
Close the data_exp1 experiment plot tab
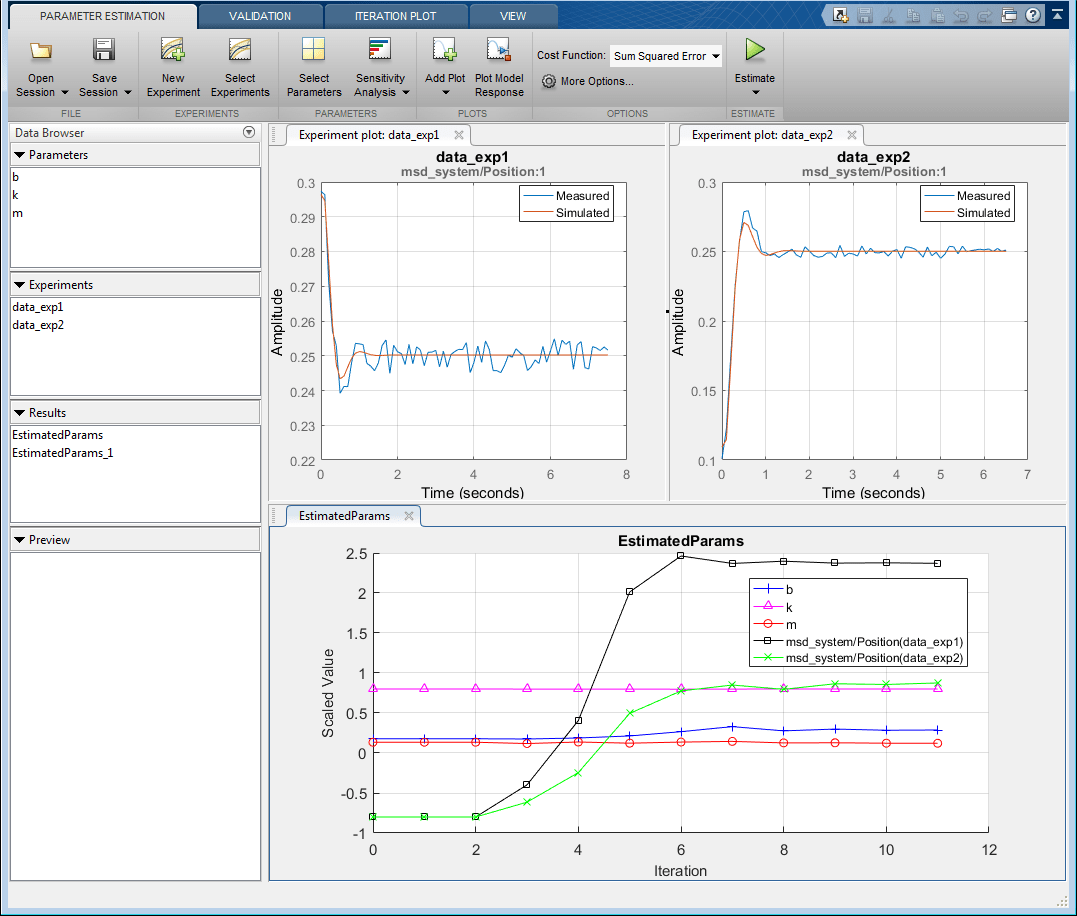(x=459, y=135)
